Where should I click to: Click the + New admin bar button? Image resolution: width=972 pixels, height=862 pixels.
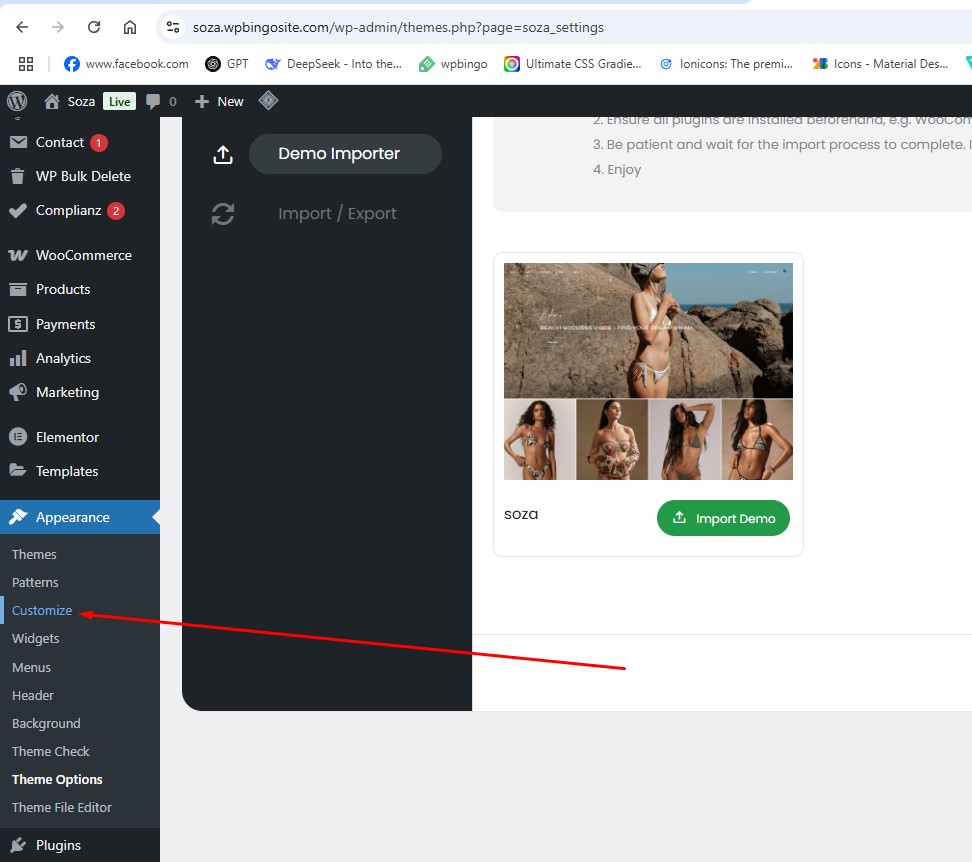(219, 101)
